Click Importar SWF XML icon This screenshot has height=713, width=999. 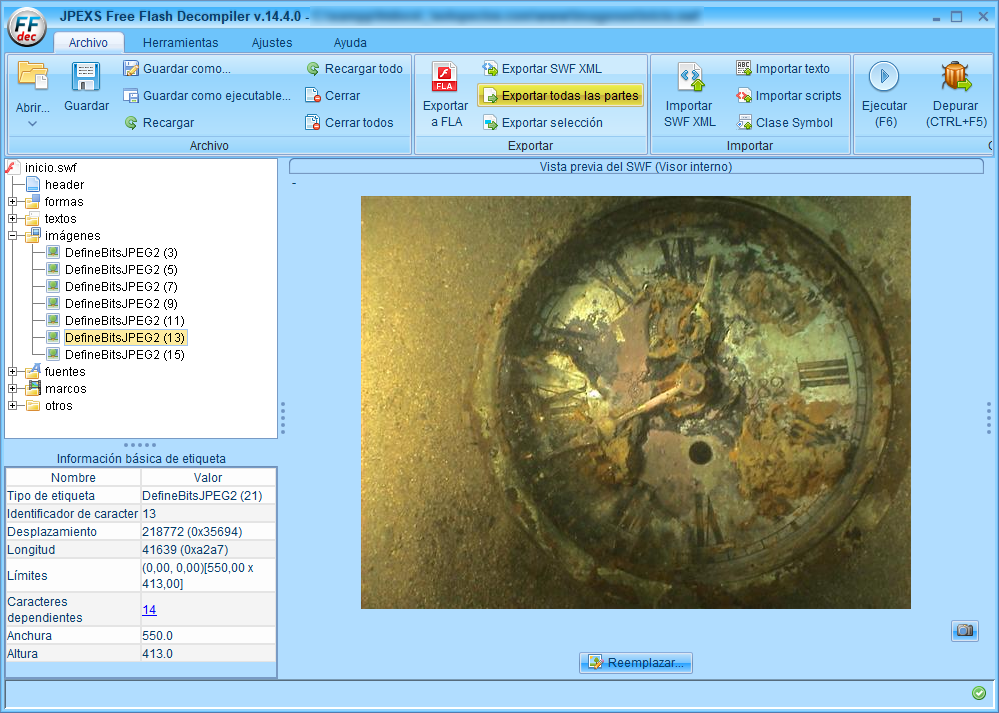click(689, 78)
